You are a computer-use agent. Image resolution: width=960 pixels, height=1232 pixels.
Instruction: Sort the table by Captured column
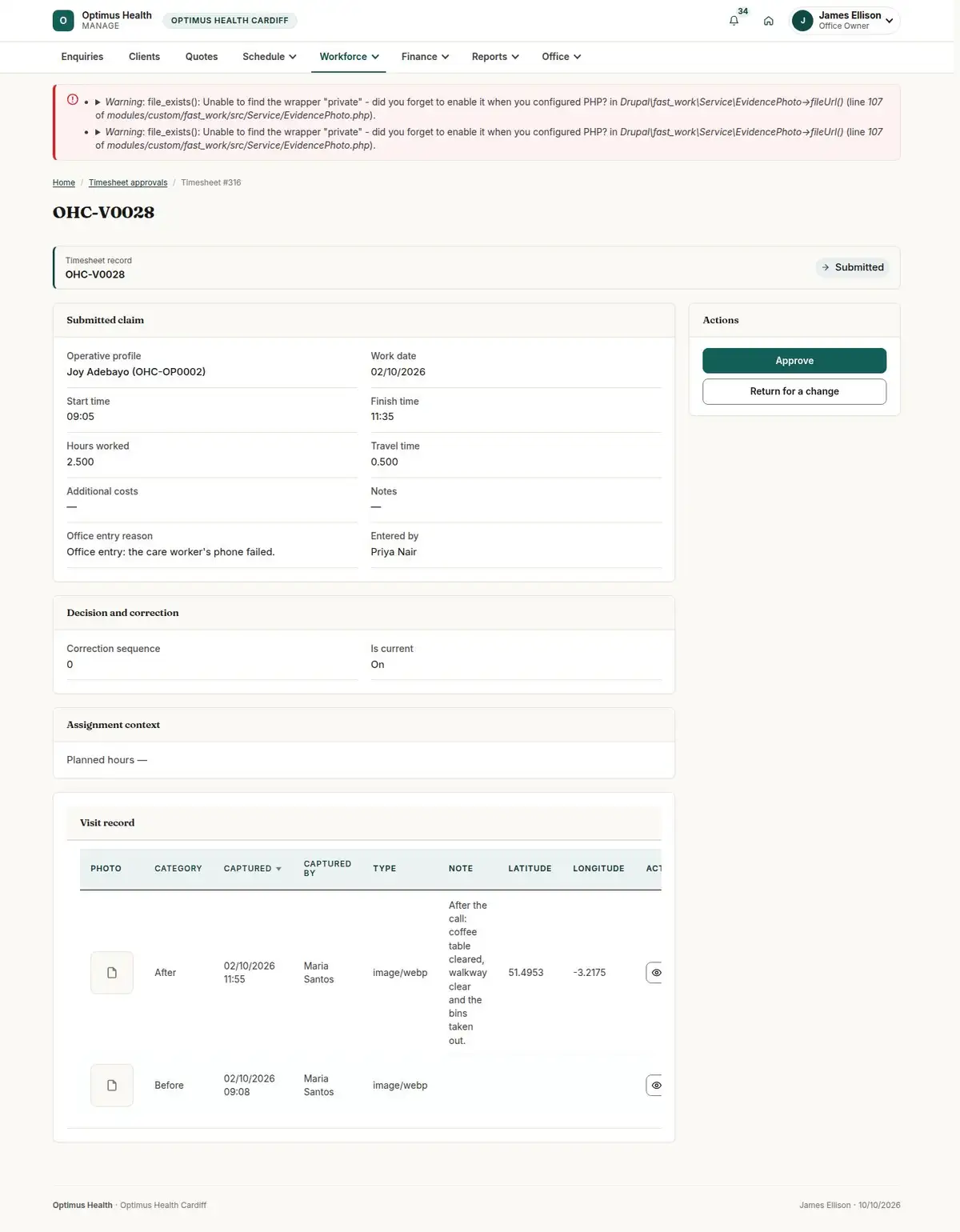pos(252,869)
